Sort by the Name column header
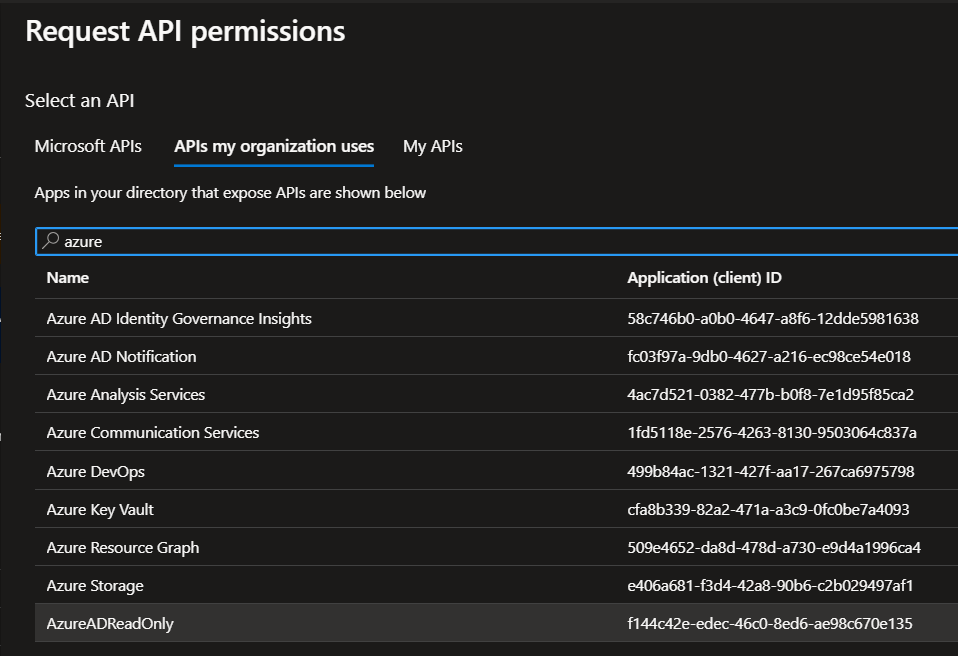Screen dimensions: 958x656 [x=68, y=278]
